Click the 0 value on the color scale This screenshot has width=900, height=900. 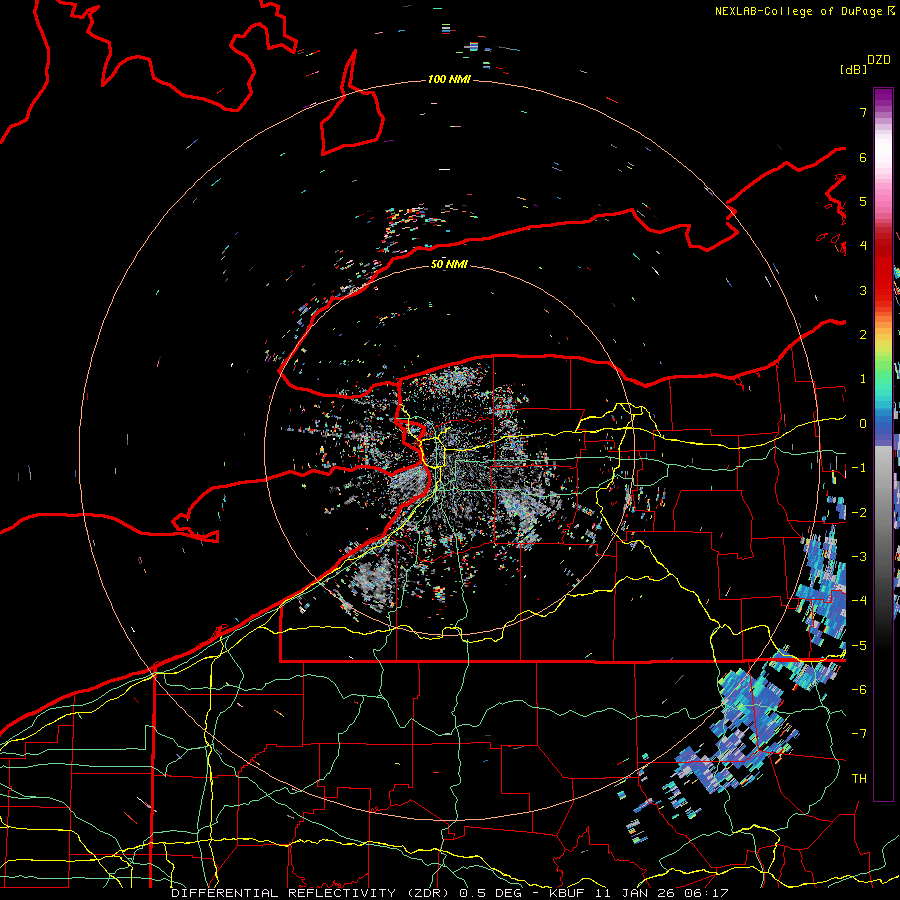pos(863,424)
